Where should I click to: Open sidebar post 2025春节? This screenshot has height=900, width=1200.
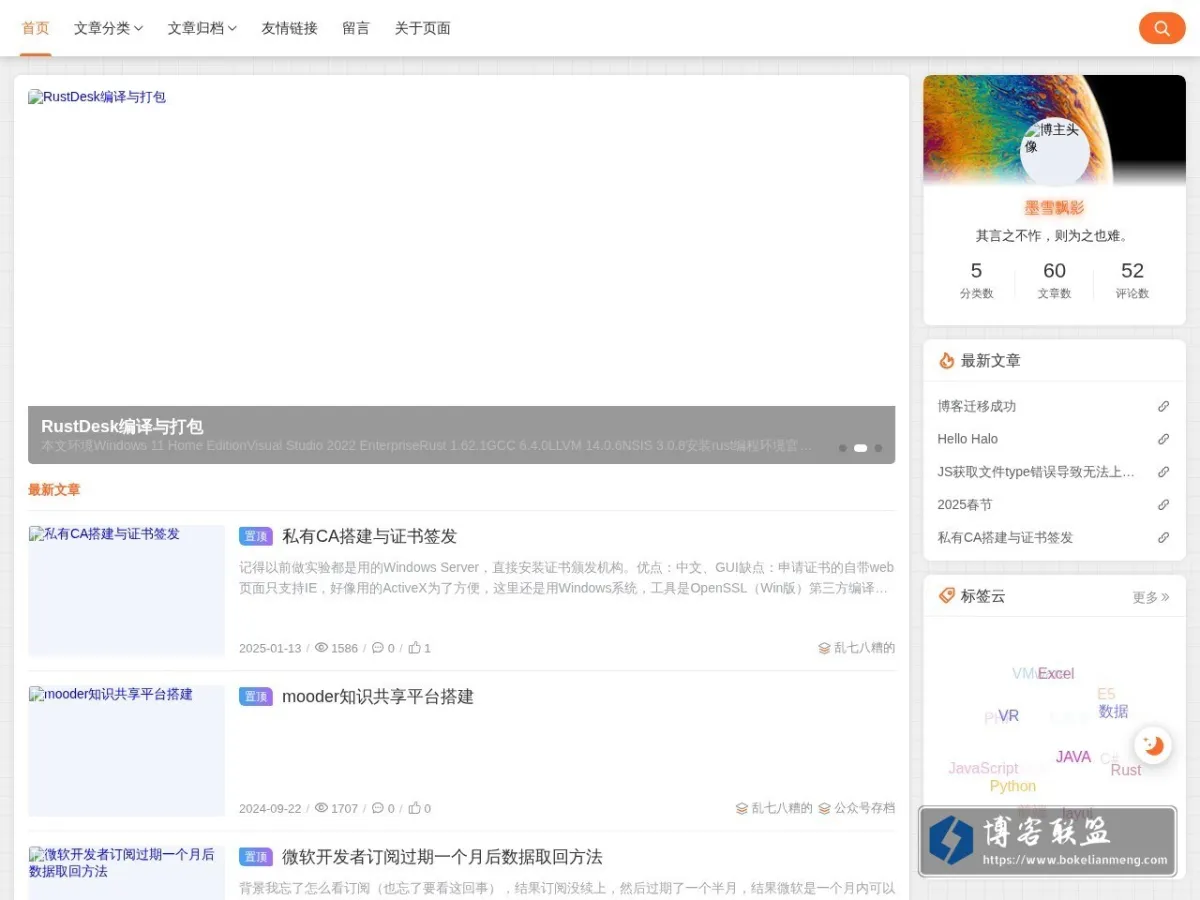point(965,505)
